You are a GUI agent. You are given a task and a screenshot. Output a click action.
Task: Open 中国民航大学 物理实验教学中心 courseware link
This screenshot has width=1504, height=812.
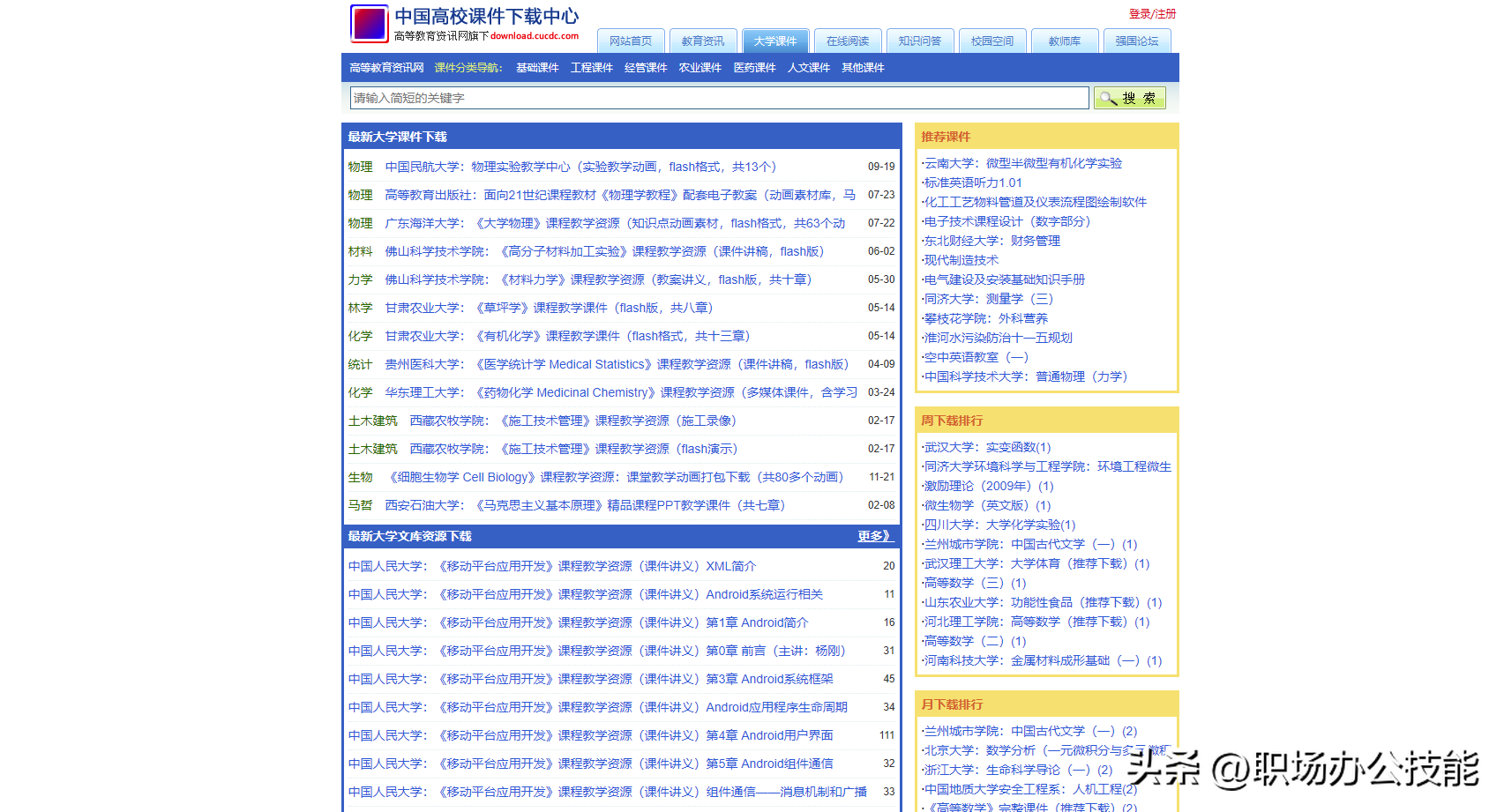580,167
